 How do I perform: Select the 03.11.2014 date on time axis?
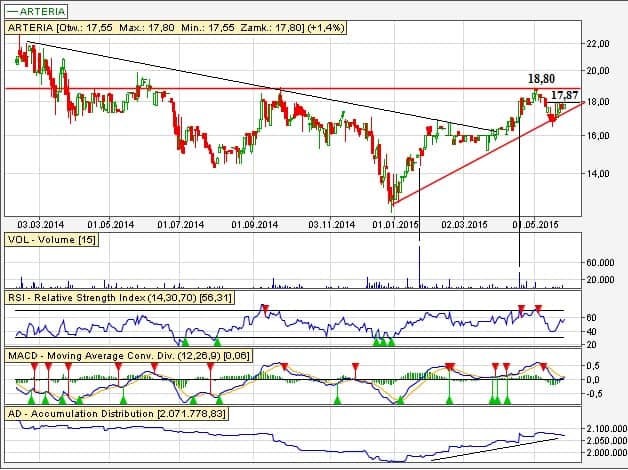pos(332,225)
